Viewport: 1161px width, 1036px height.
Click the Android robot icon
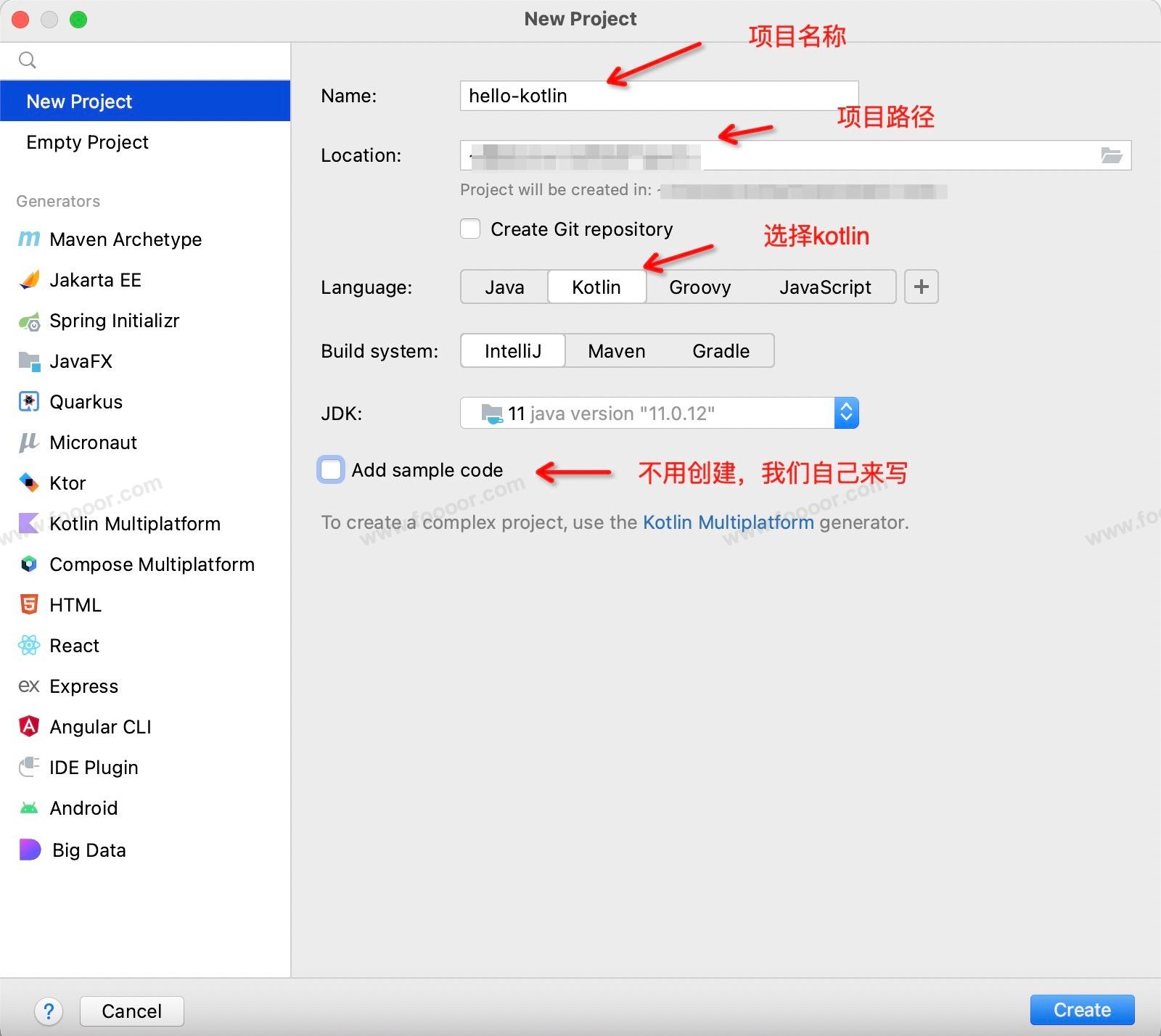click(x=29, y=808)
